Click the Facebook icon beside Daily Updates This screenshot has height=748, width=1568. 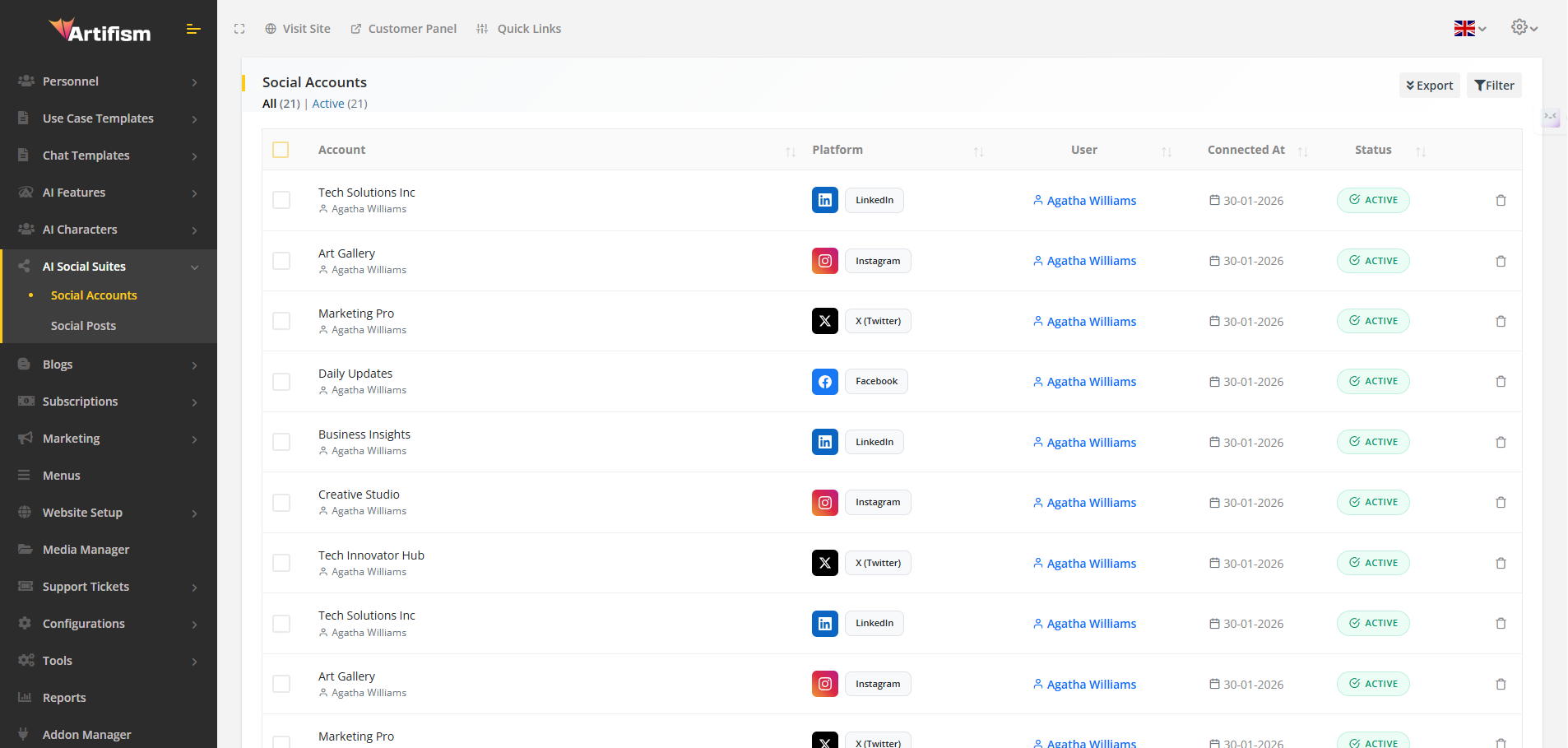coord(824,381)
